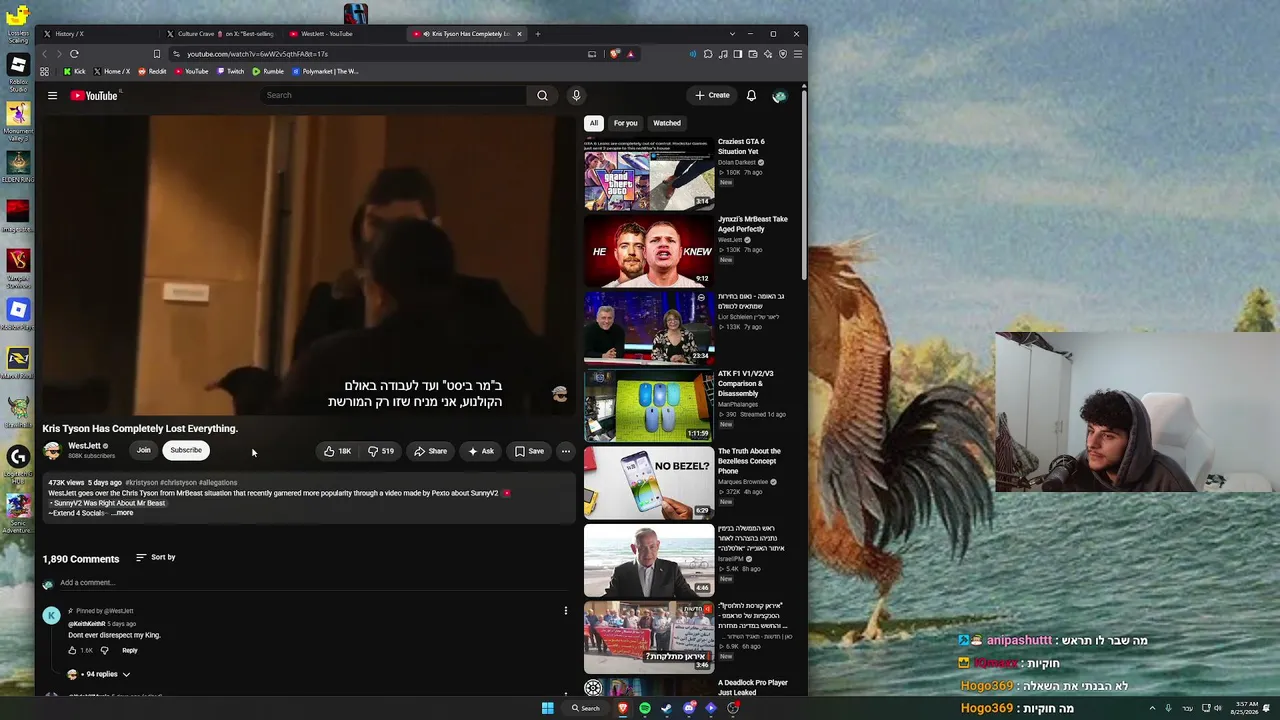
Task: Open the Twitch bookmark
Action: 230,72
